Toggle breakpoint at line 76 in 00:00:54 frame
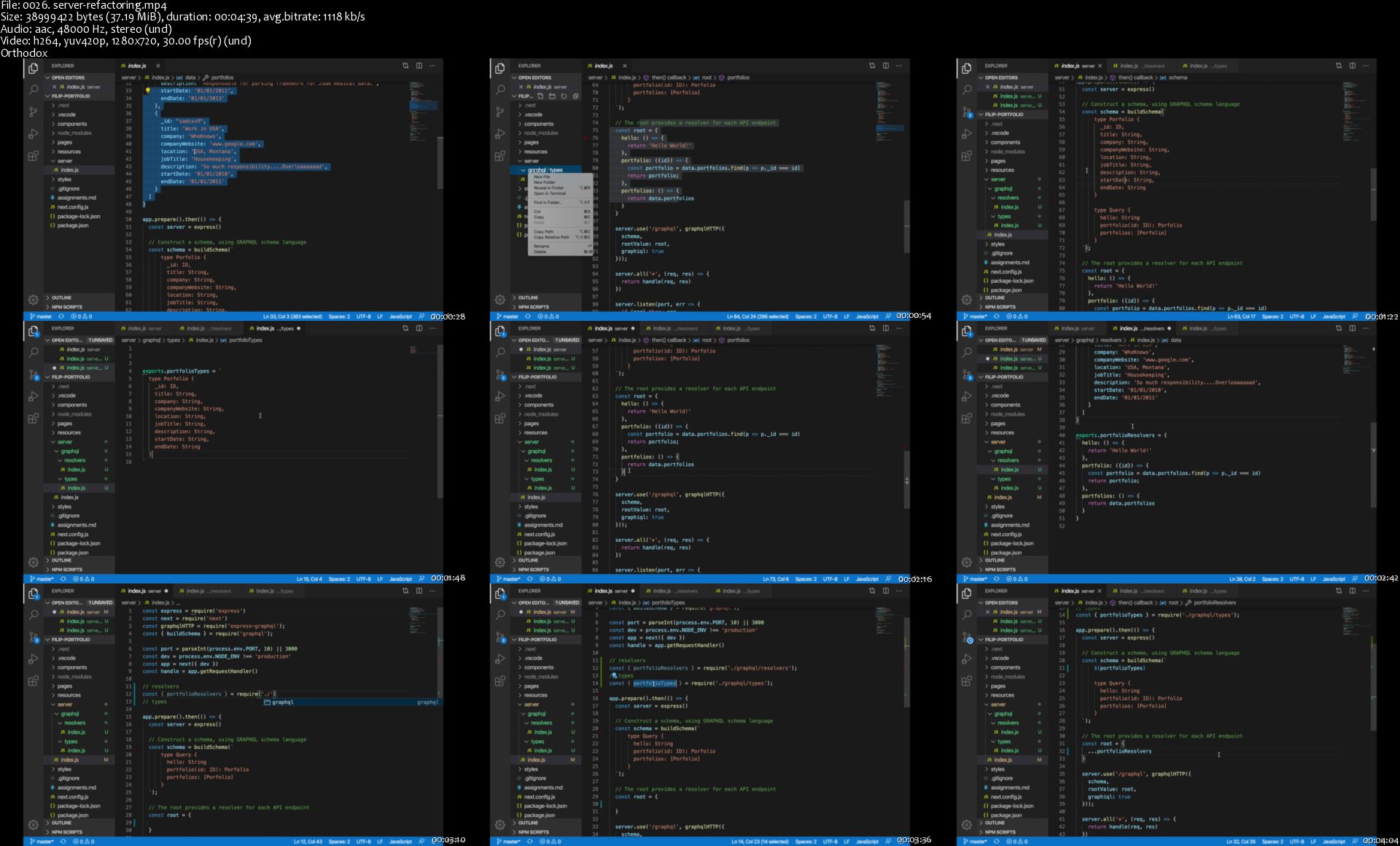The width and height of the screenshot is (1400, 846). tap(586, 138)
